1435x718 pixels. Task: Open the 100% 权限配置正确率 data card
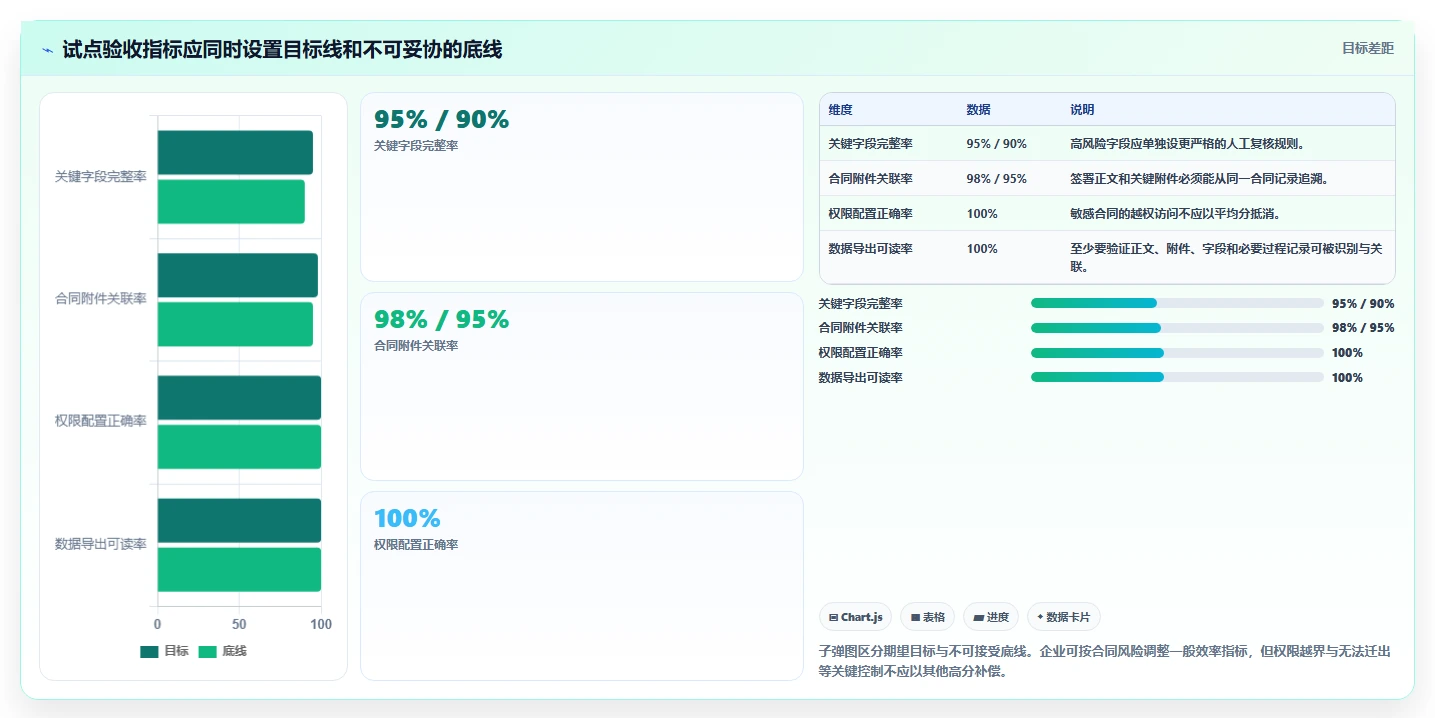coord(581,585)
